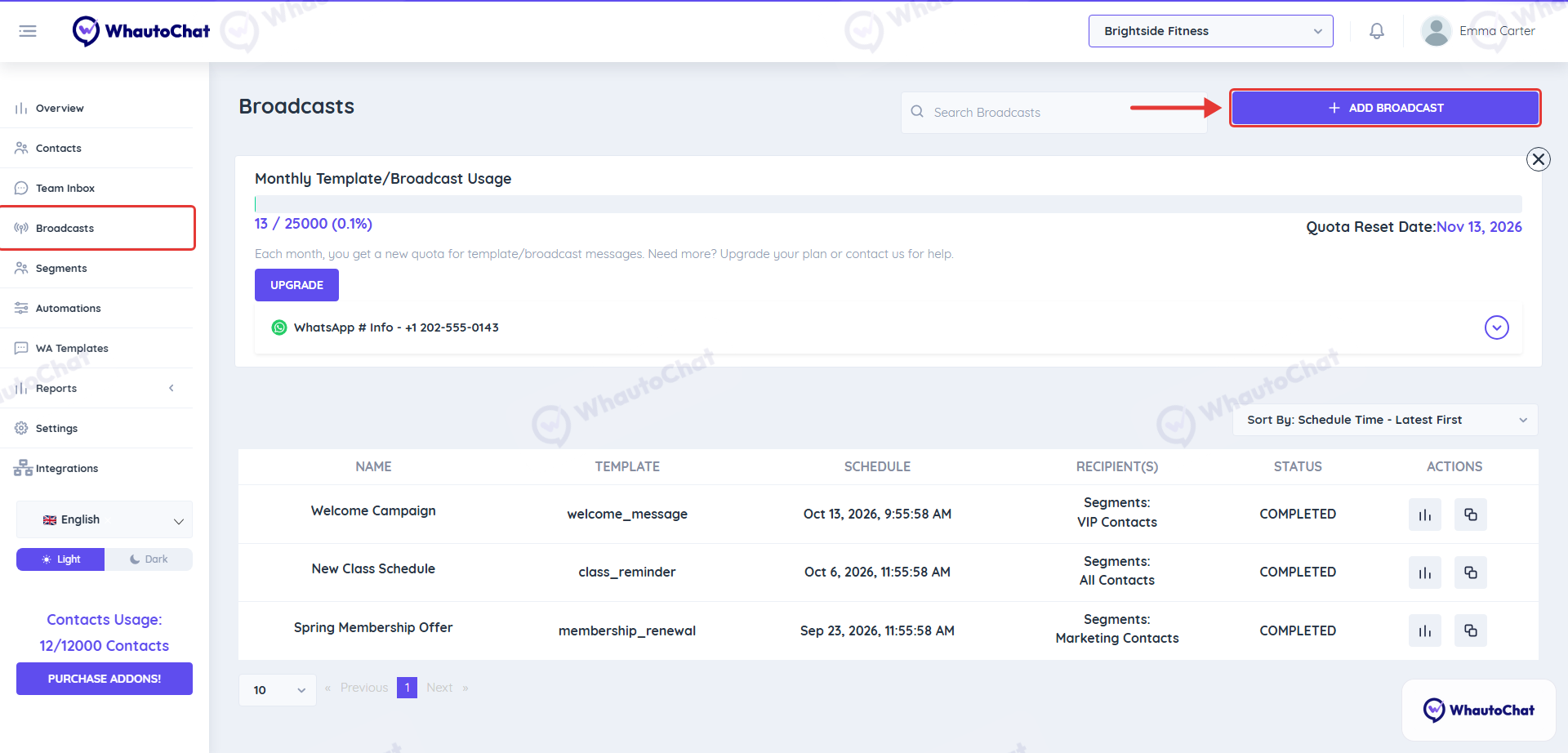Click the WhatsApp icon beside Info number
Image resolution: width=1568 pixels, height=753 pixels.
279,327
